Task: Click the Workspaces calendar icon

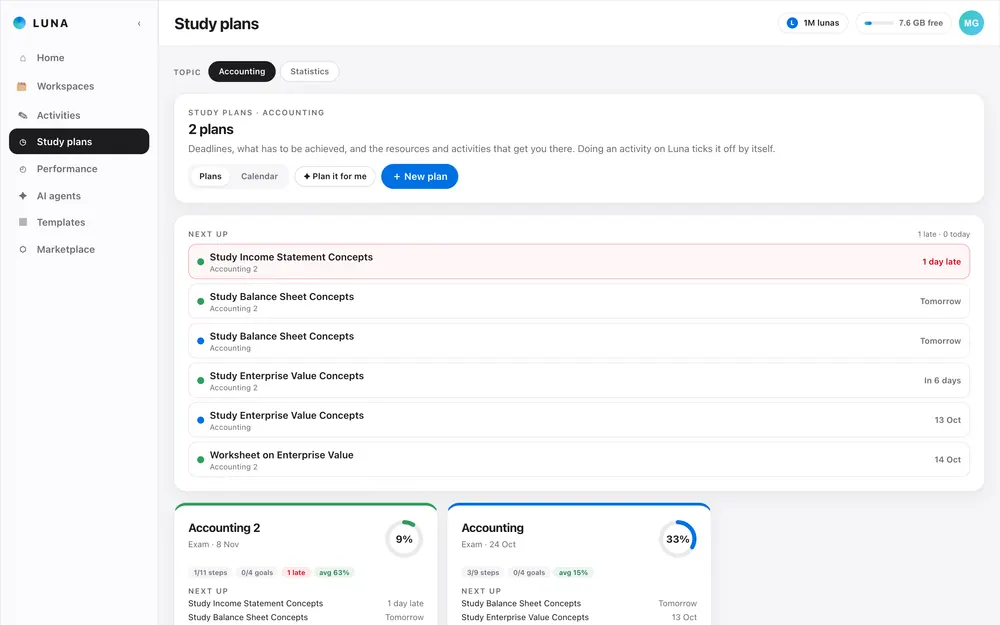Action: pyautogui.click(x=22, y=86)
